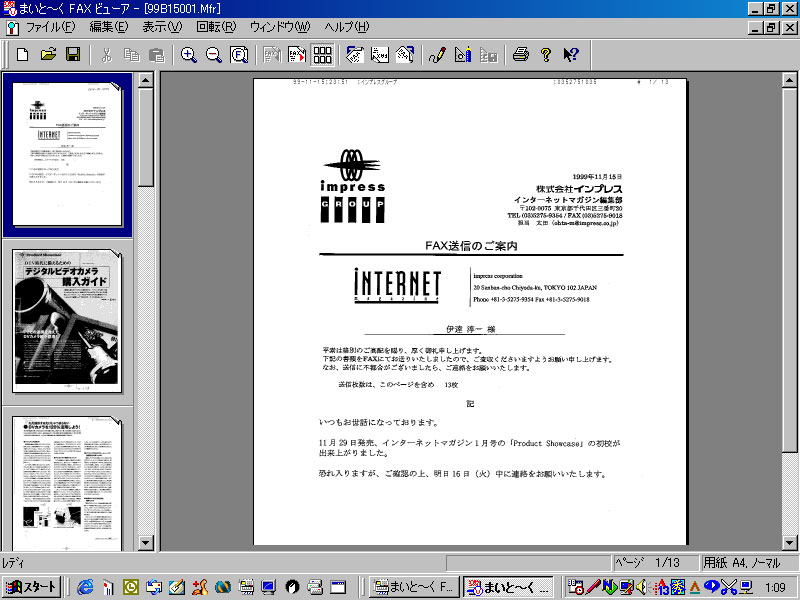This screenshot has width=800, height=600.
Task: Select the pen annotation tool icon
Action: pos(437,55)
